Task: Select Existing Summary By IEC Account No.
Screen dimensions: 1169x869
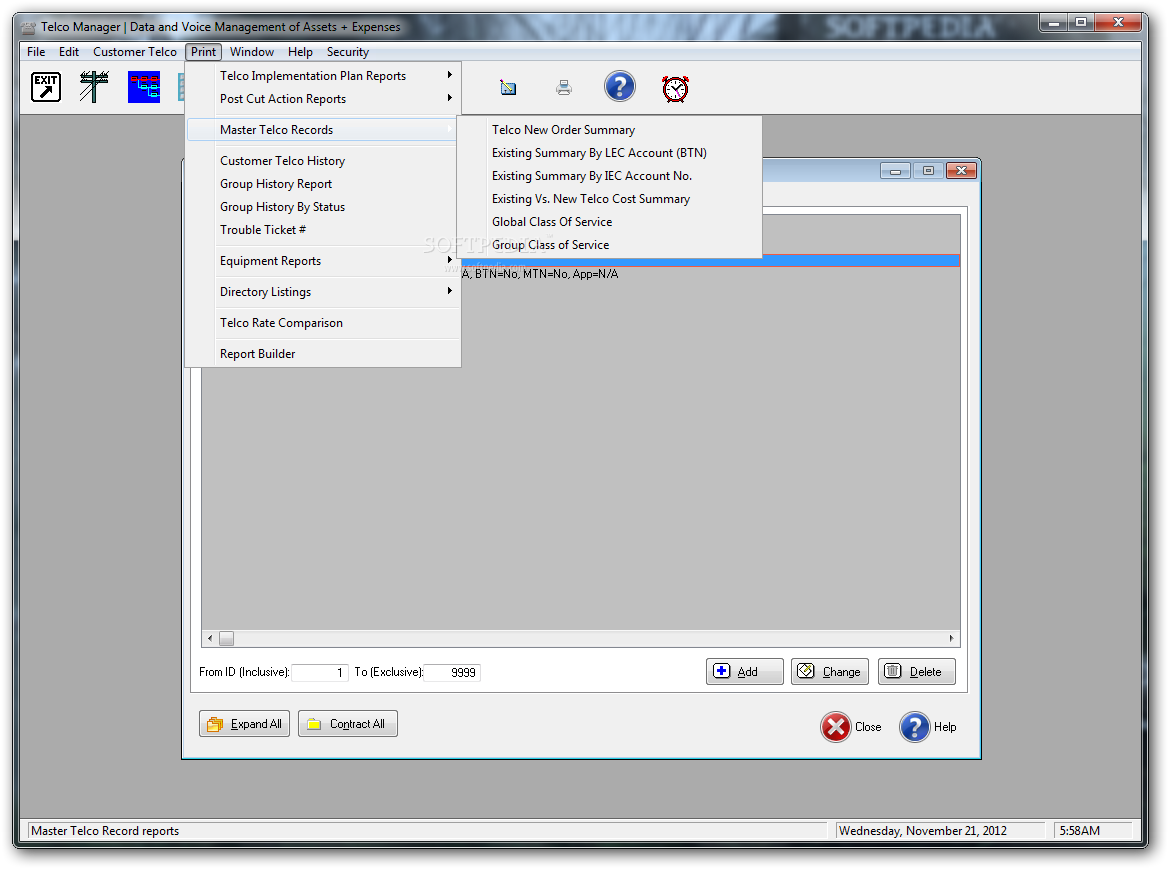Action: 609,176
